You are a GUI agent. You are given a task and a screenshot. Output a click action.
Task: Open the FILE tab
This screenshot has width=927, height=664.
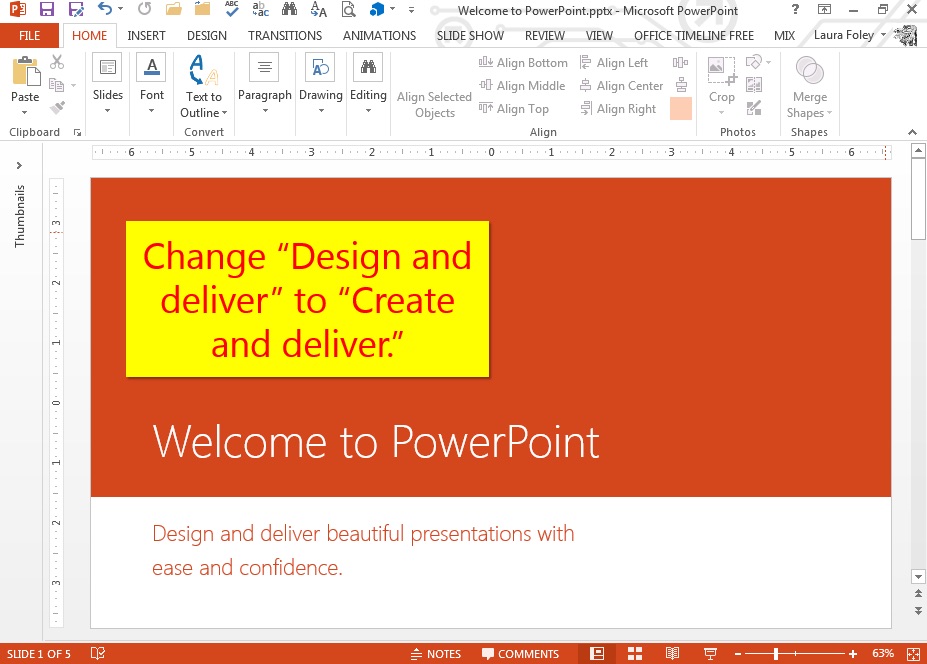click(30, 35)
